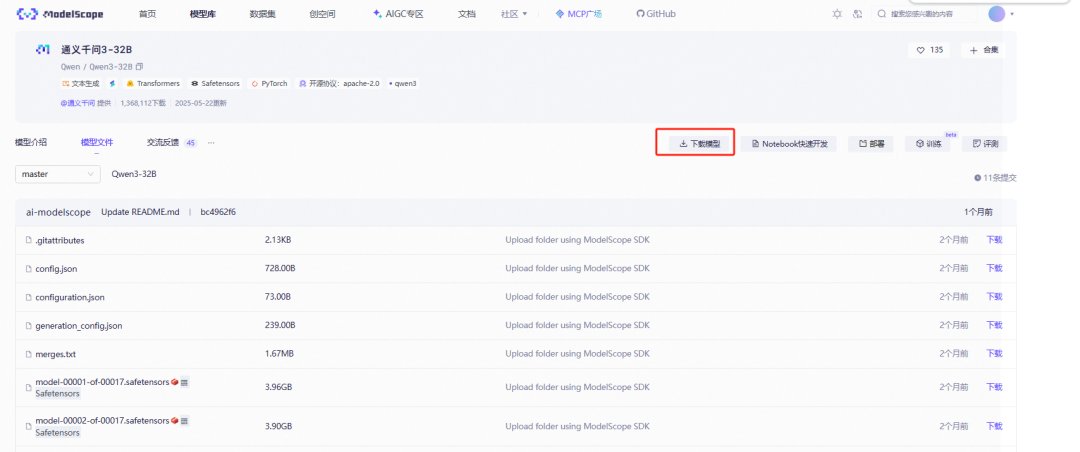Click the 开源协议: apache-2.0 license tag

pos(339,83)
